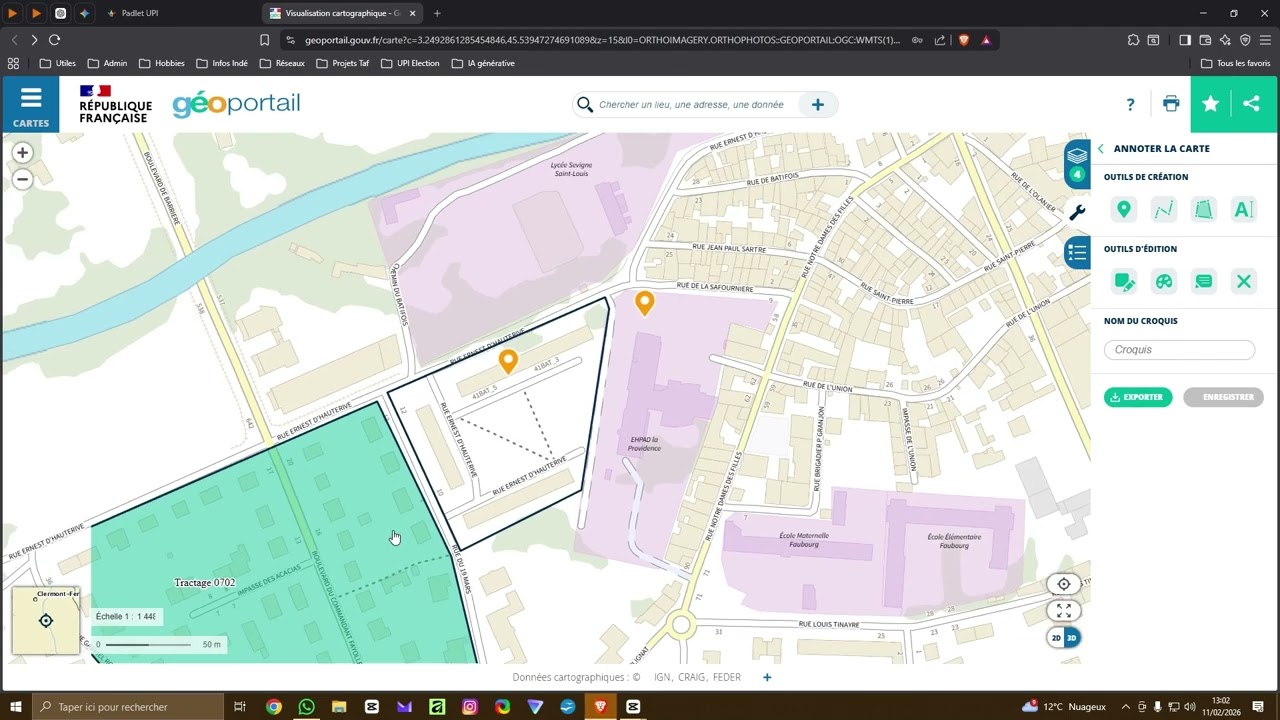Select the polygon drawing tool
1280x720 pixels.
(1204, 209)
